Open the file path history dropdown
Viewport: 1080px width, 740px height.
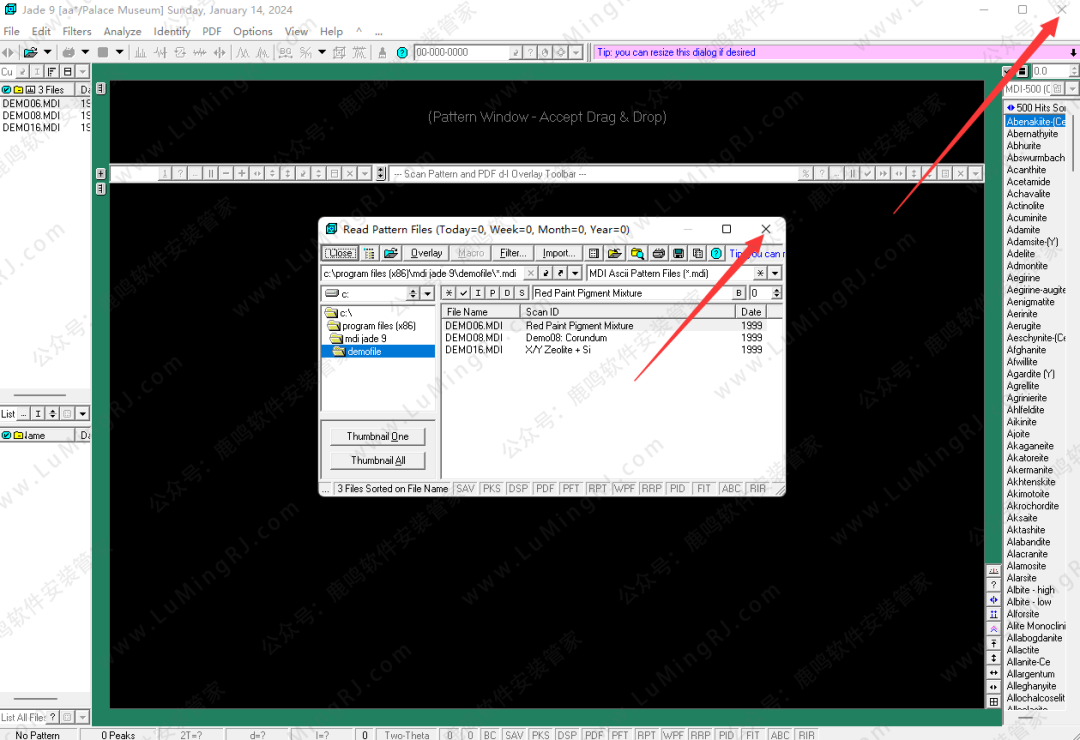pos(575,273)
